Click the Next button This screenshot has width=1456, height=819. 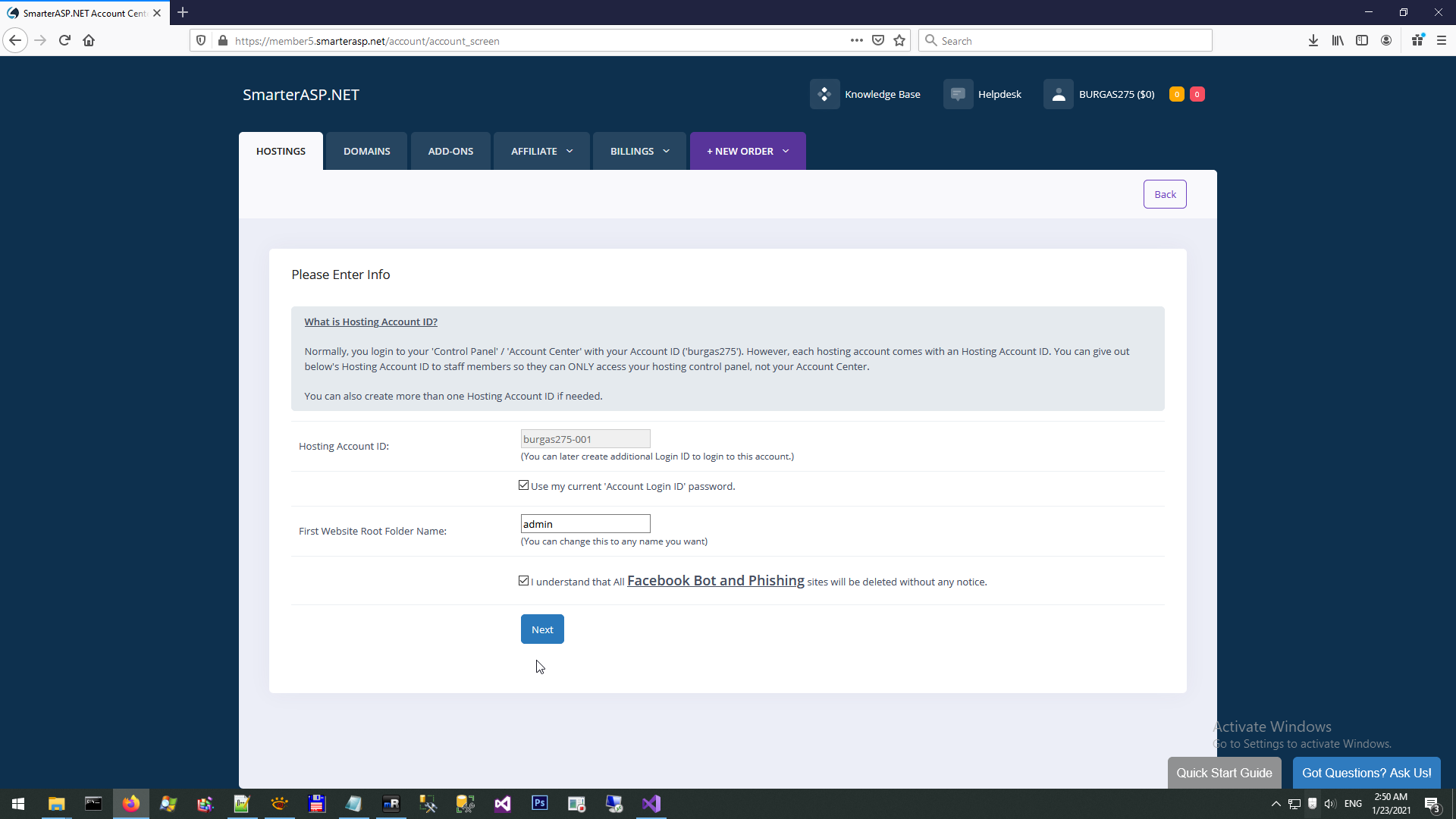542,629
